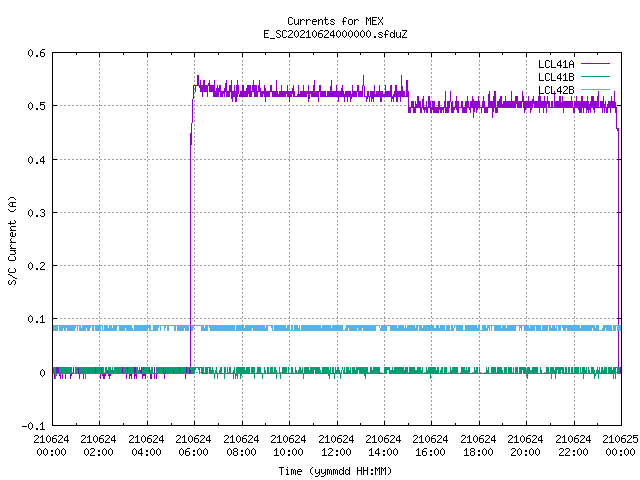640x480 pixels.
Task: Click the LCL42B legend label
Action: [x=556, y=90]
